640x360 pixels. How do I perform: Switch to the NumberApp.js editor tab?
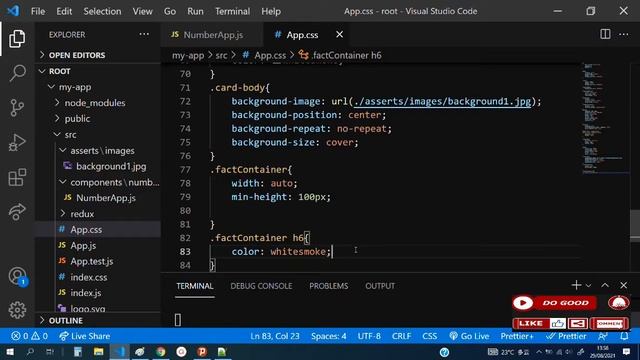point(212,35)
